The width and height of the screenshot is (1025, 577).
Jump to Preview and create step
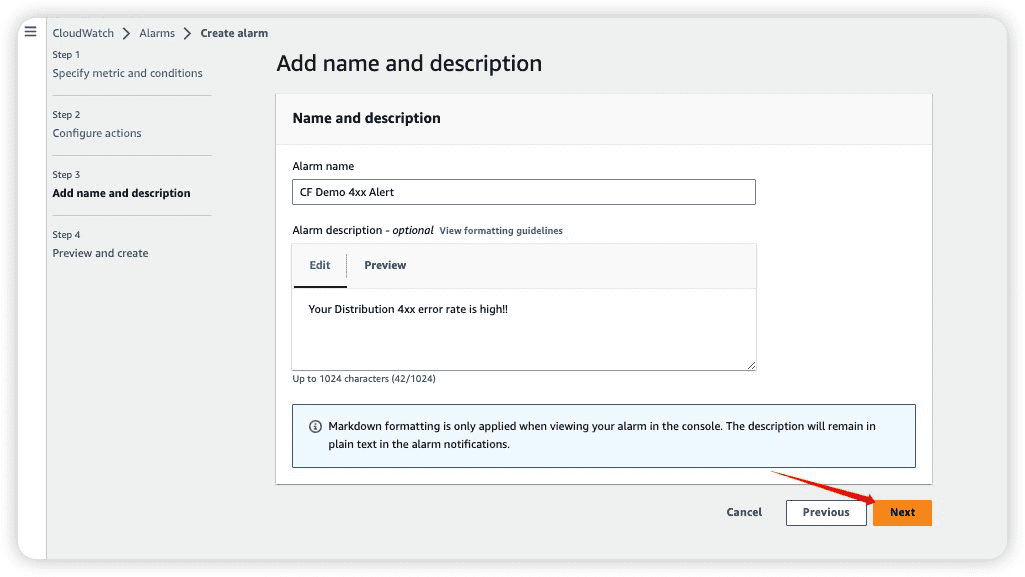coord(100,254)
